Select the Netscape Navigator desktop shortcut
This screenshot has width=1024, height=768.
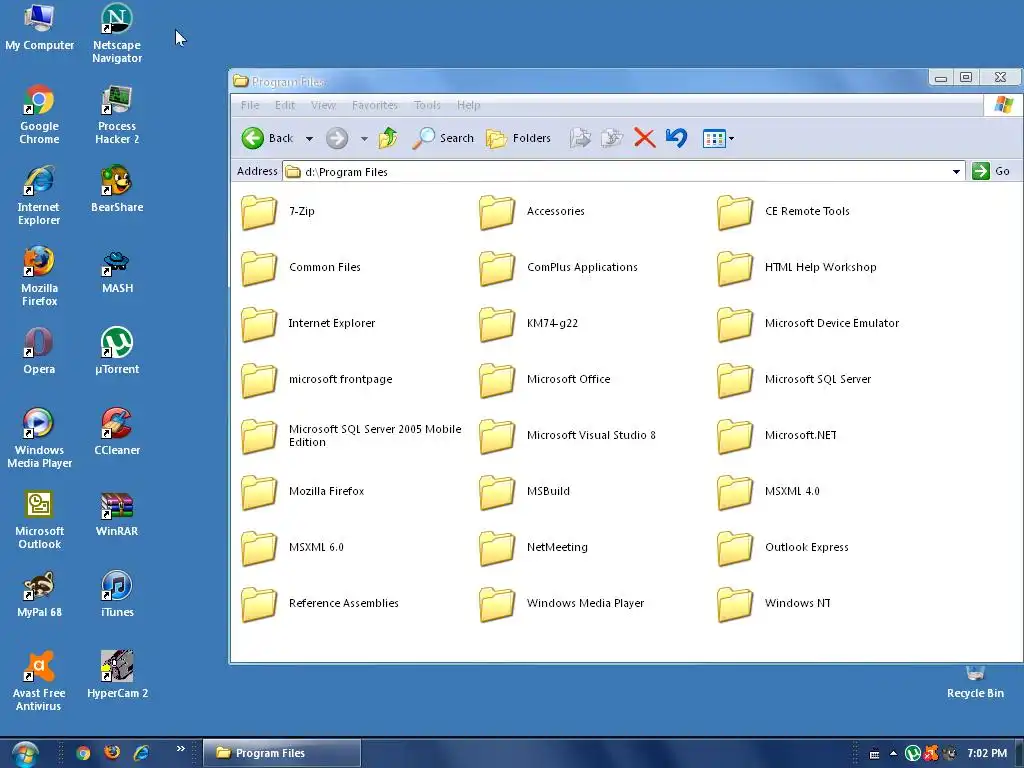(117, 33)
